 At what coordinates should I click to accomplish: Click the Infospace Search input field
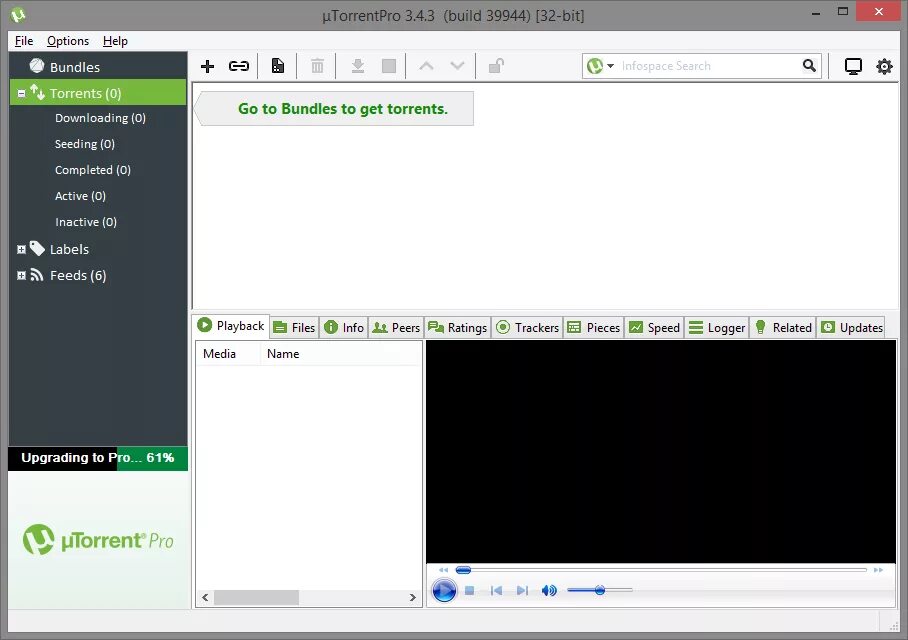(709, 66)
